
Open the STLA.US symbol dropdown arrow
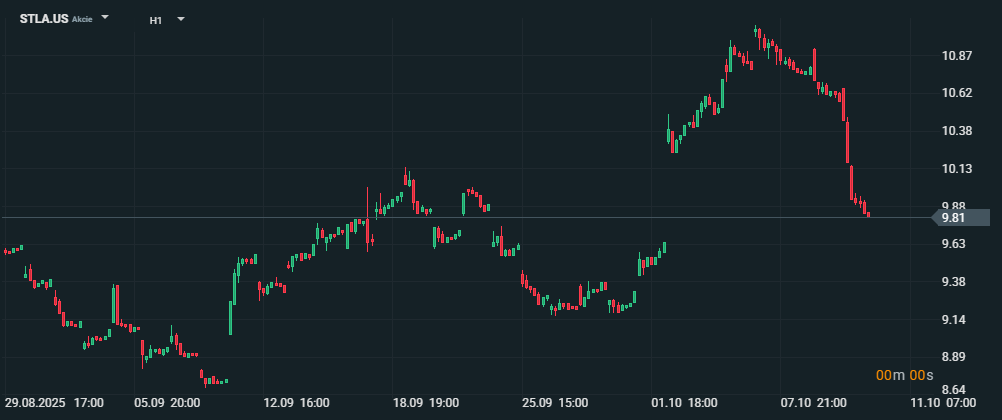coord(106,19)
